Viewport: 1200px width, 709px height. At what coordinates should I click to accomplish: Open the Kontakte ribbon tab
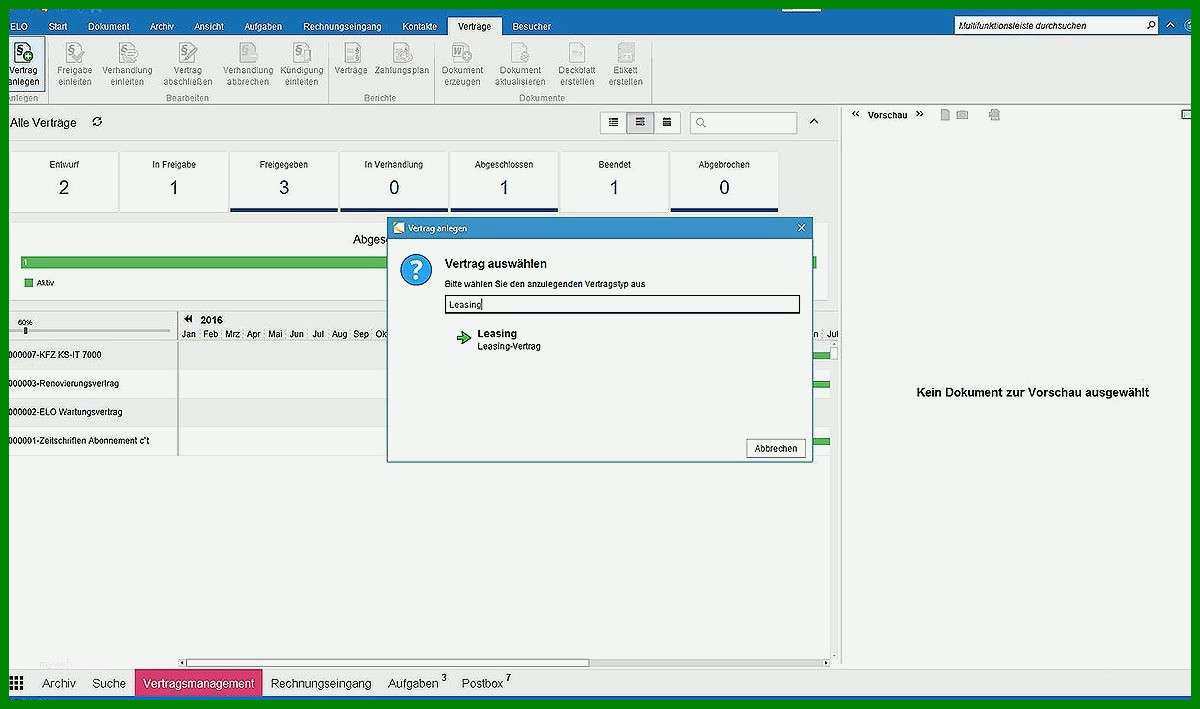click(x=420, y=26)
